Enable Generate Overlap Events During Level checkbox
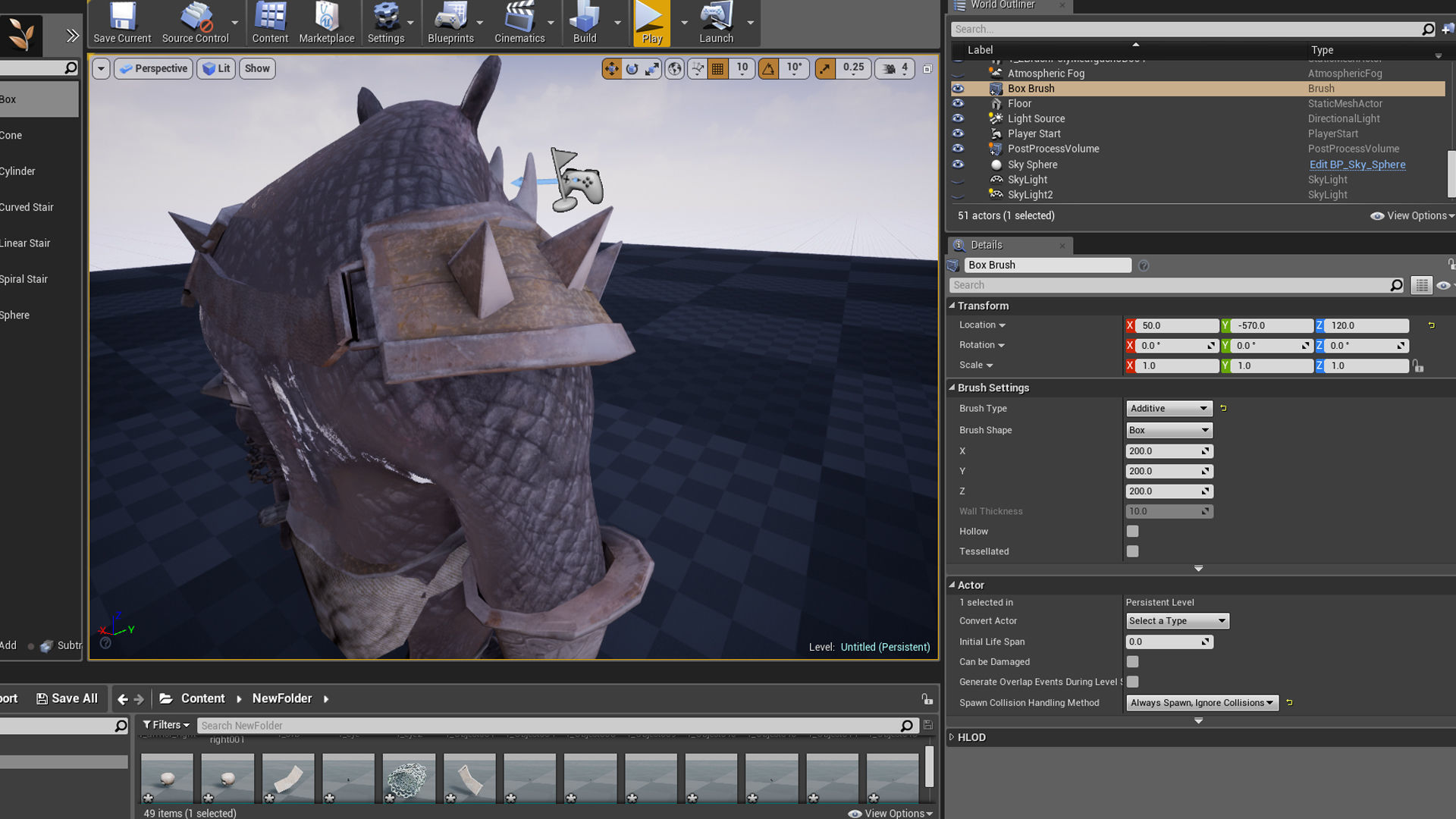 [x=1132, y=682]
